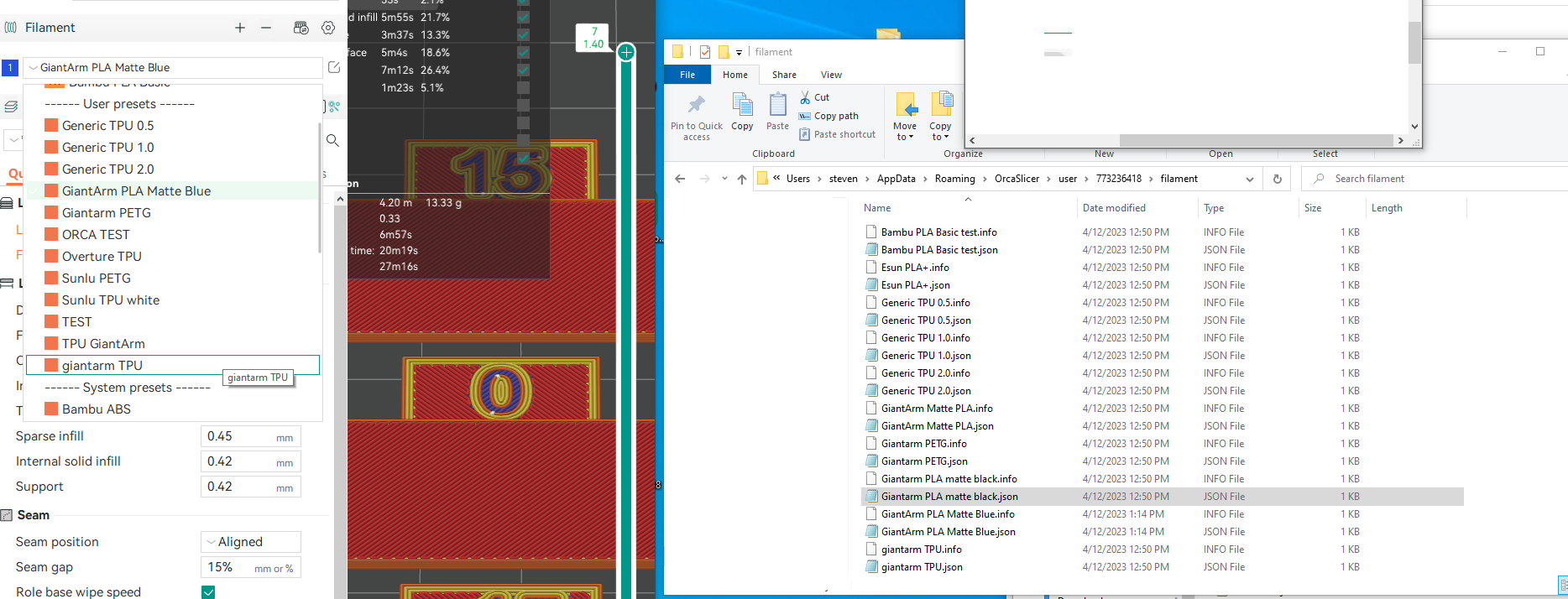The height and width of the screenshot is (599, 1568).
Task: Click the Seam gap 15% field
Action: pos(250,567)
